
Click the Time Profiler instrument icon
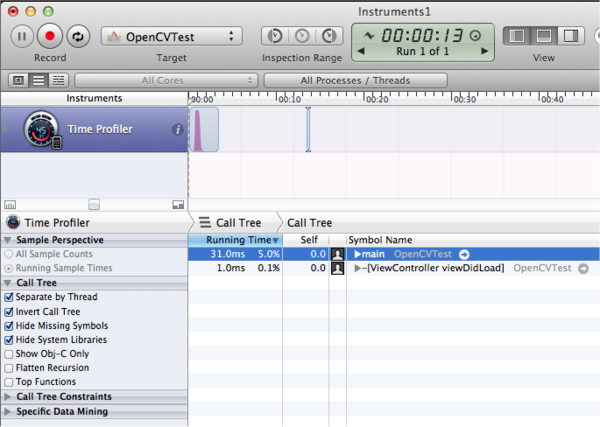[x=42, y=130]
